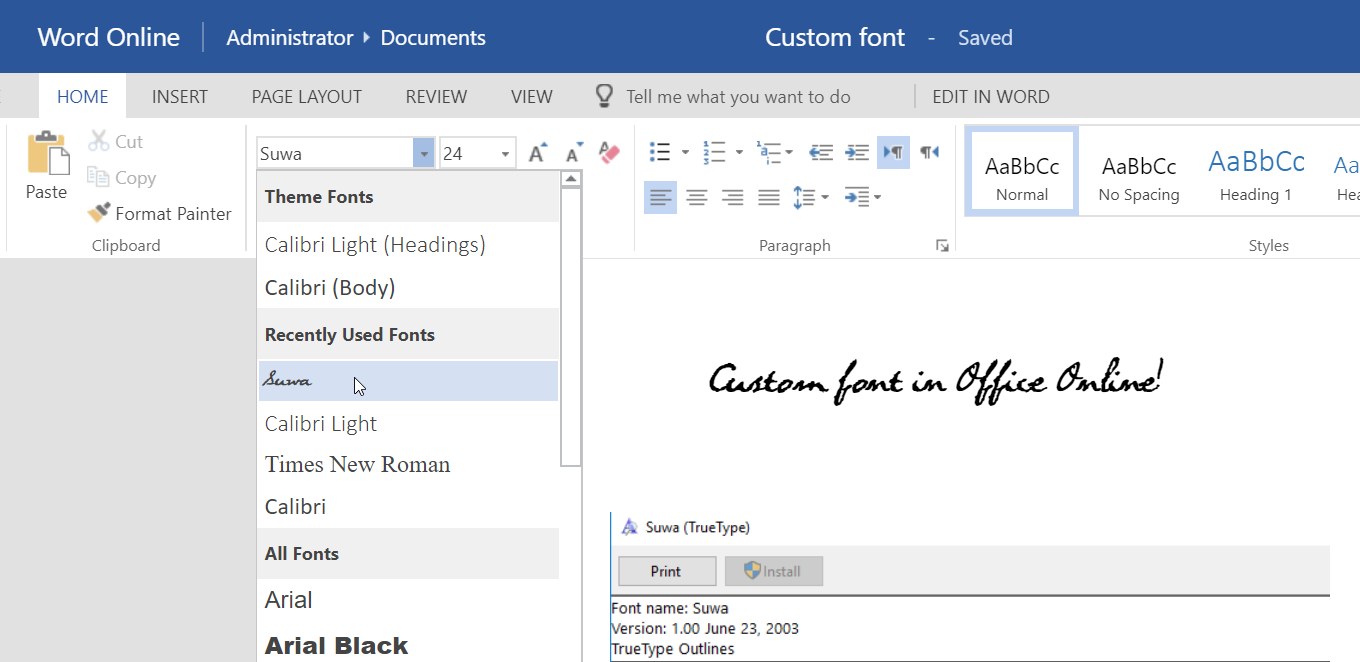Image resolution: width=1360 pixels, height=662 pixels.
Task: Activate the Format Painter brush
Action: tap(159, 213)
